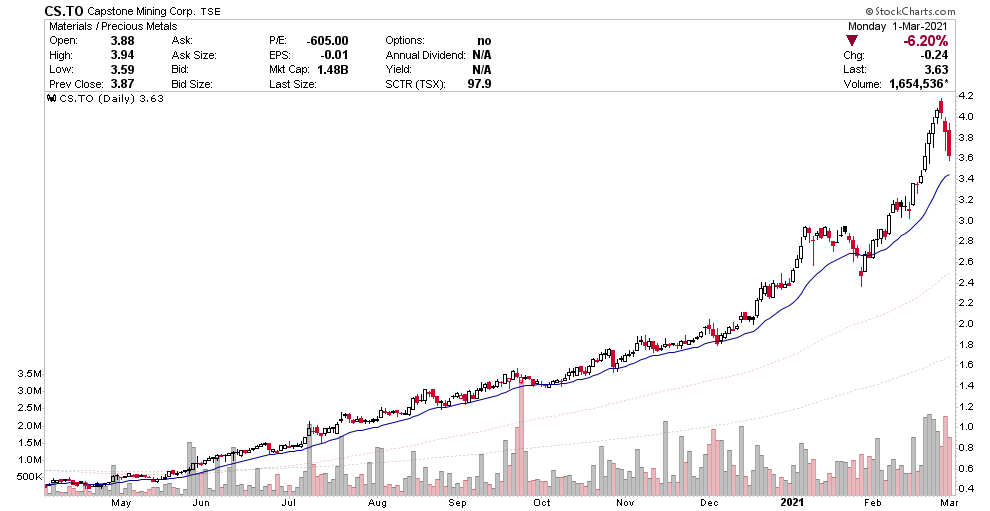Click the Yield N/A value
The height and width of the screenshot is (511, 990).
click(x=482, y=69)
